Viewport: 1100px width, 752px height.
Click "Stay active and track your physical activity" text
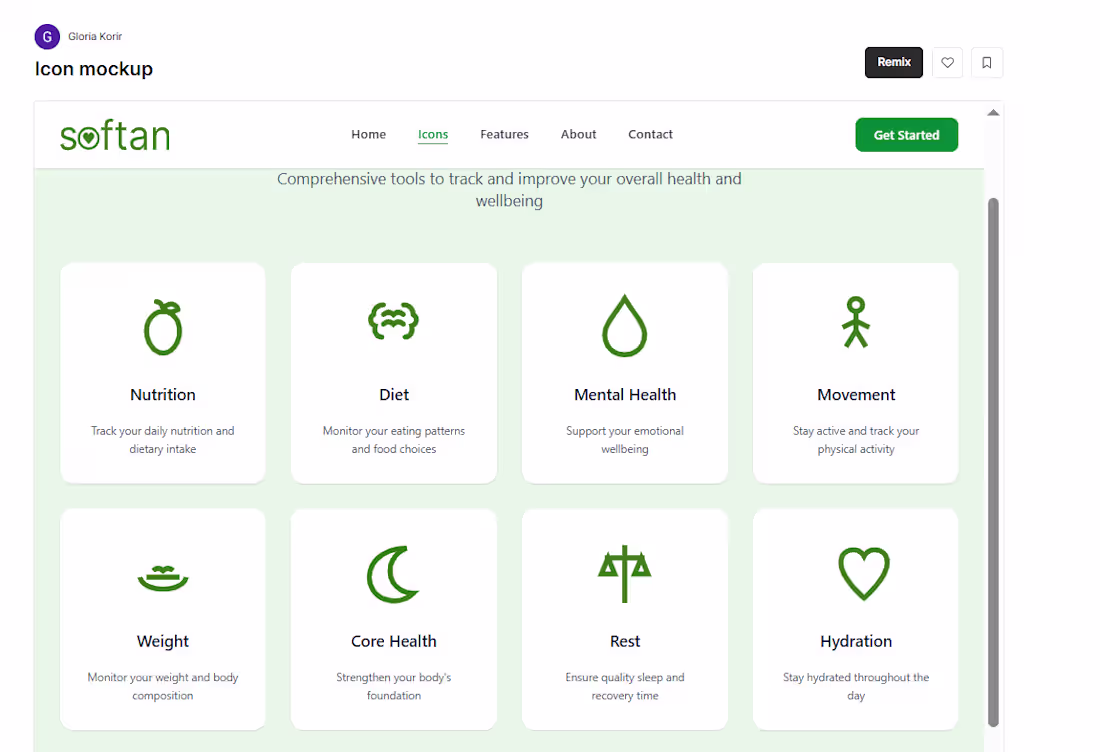[856, 440]
